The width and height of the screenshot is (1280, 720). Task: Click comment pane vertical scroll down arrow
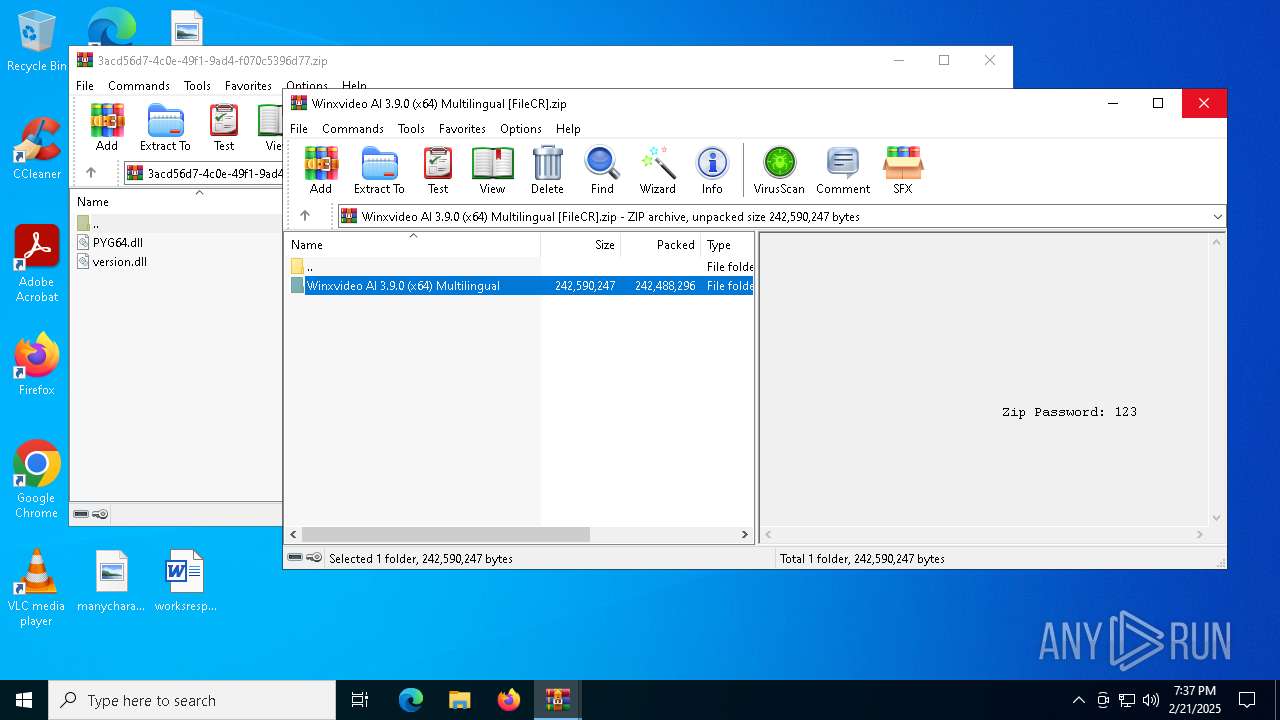tap(1217, 518)
